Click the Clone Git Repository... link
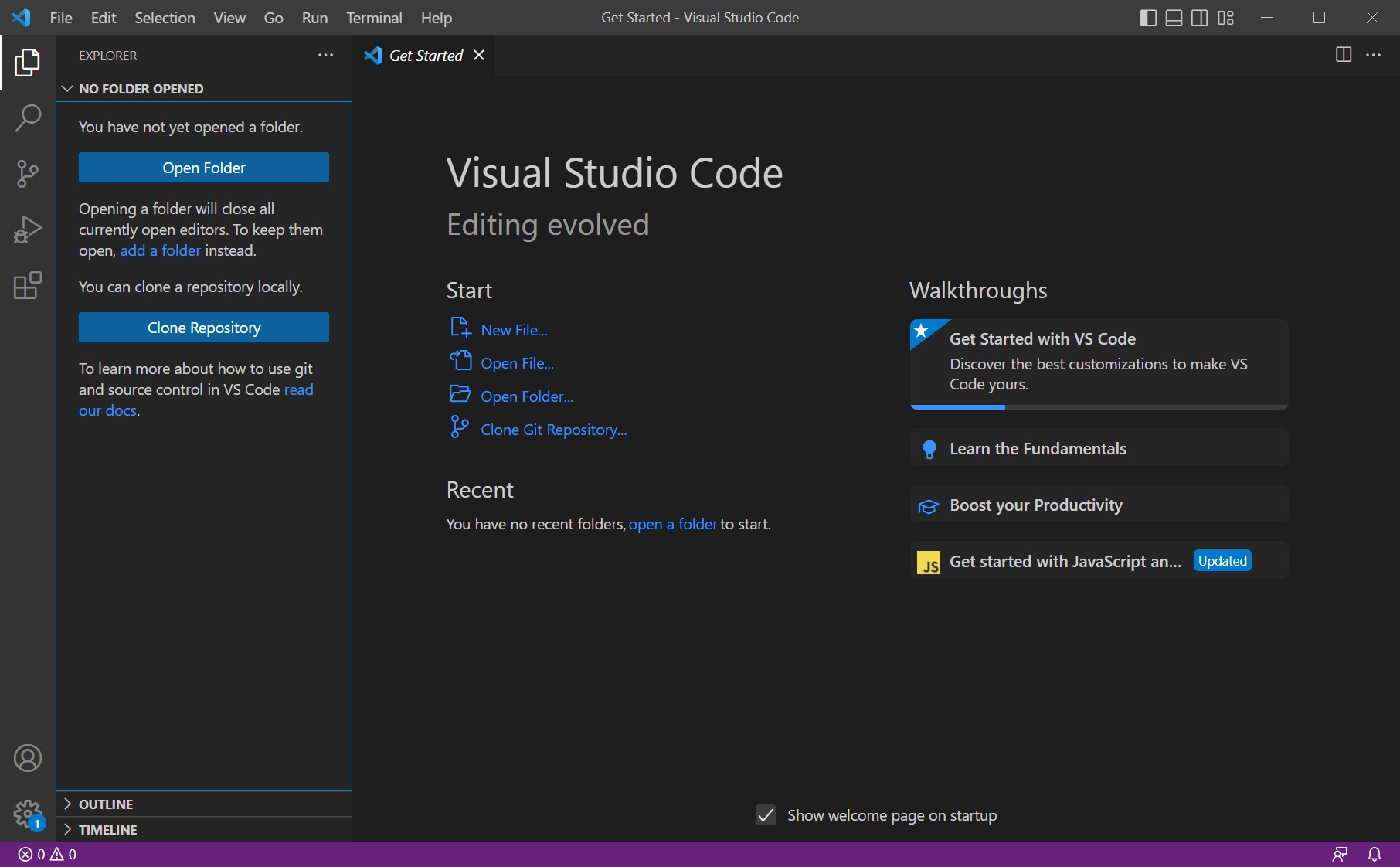 553,430
